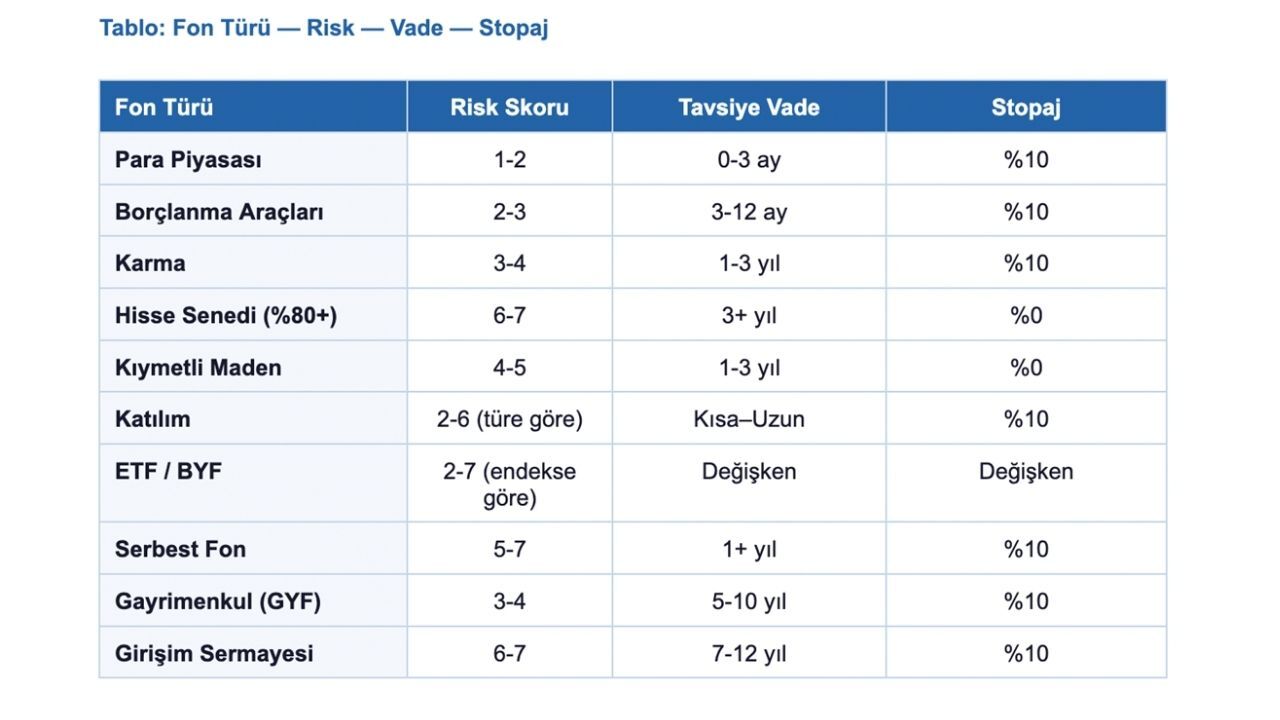Select the Kıymetli Maden row label

point(198,368)
